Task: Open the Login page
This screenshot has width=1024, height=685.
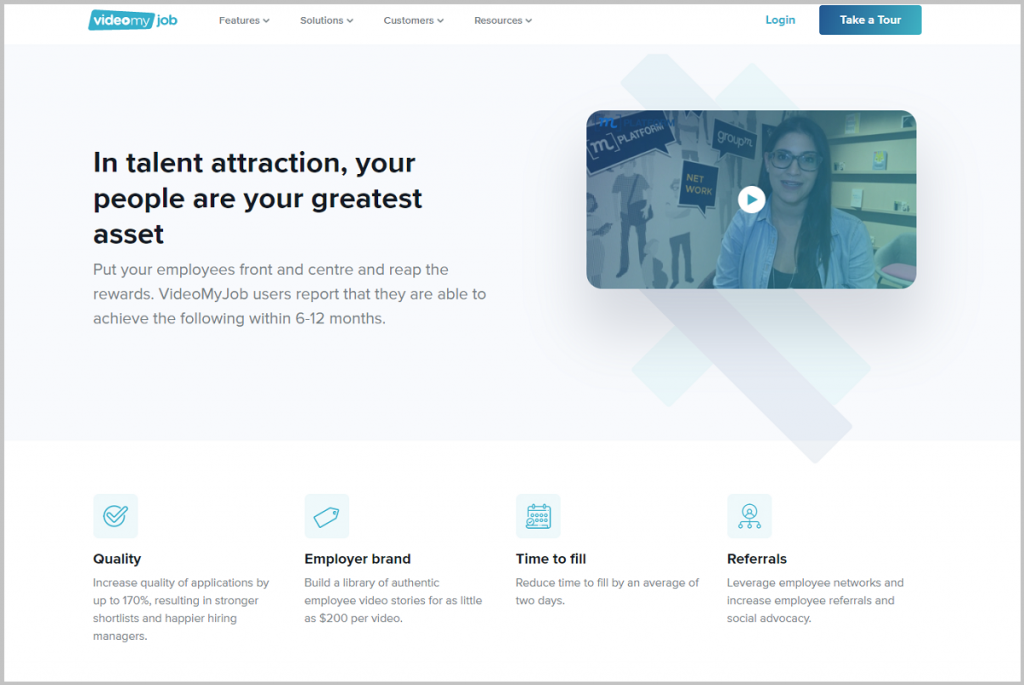Action: [780, 19]
